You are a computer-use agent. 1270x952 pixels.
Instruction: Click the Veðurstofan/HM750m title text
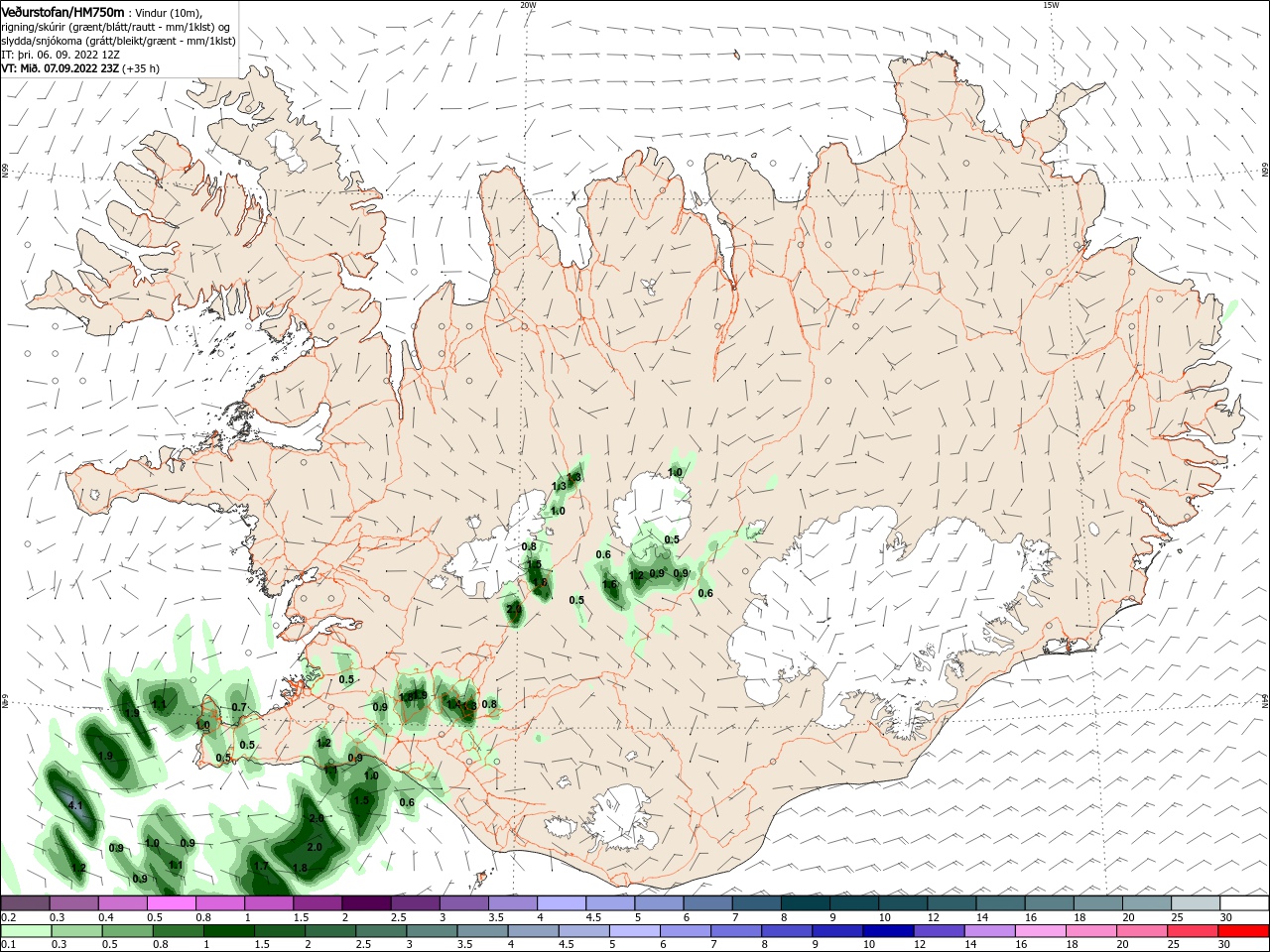click(x=63, y=12)
